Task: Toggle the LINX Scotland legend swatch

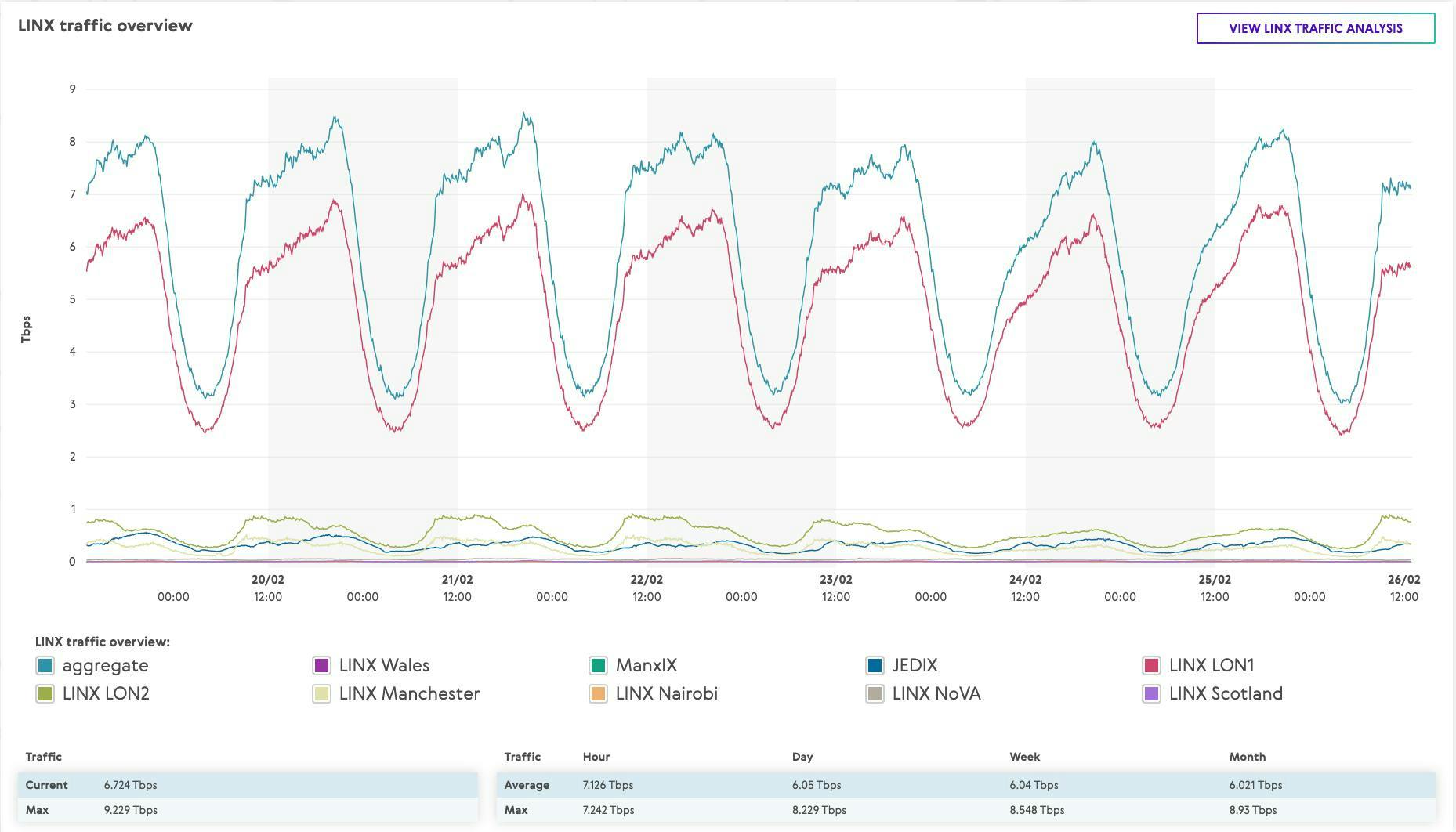Action: click(1151, 694)
